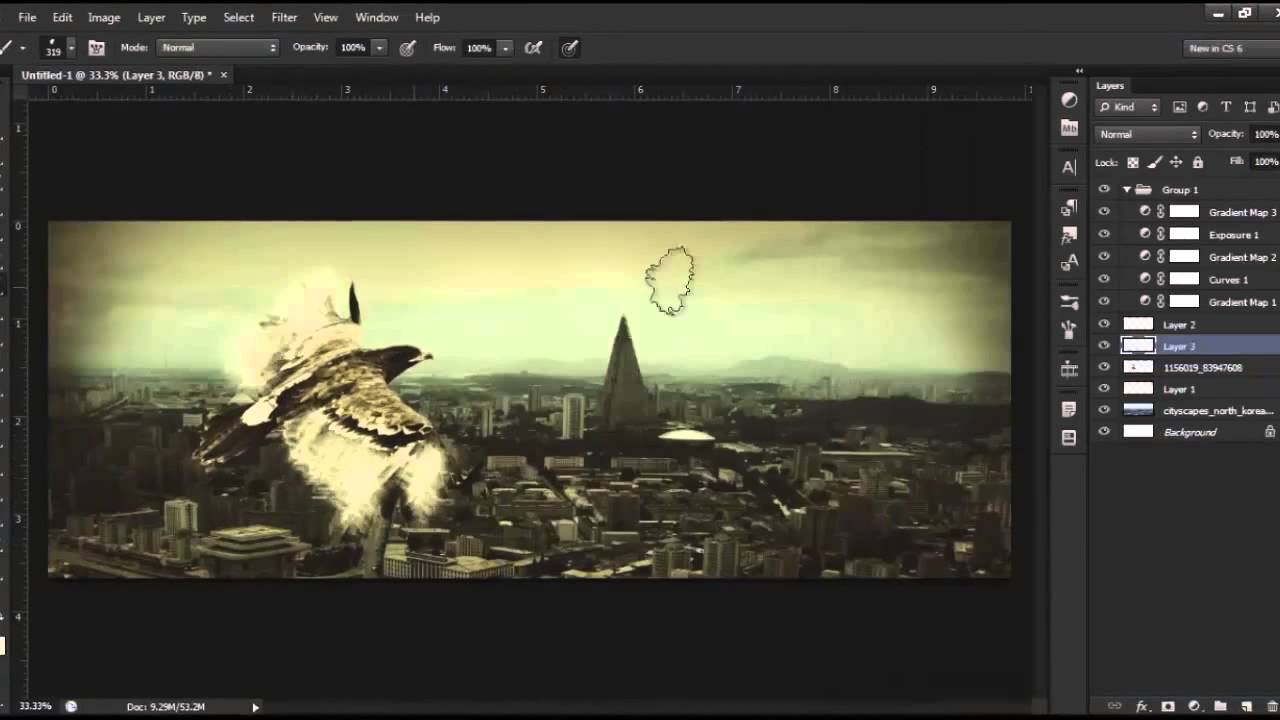
Task: Toggle pressure for opacity icon after Opacity
Action: point(408,48)
